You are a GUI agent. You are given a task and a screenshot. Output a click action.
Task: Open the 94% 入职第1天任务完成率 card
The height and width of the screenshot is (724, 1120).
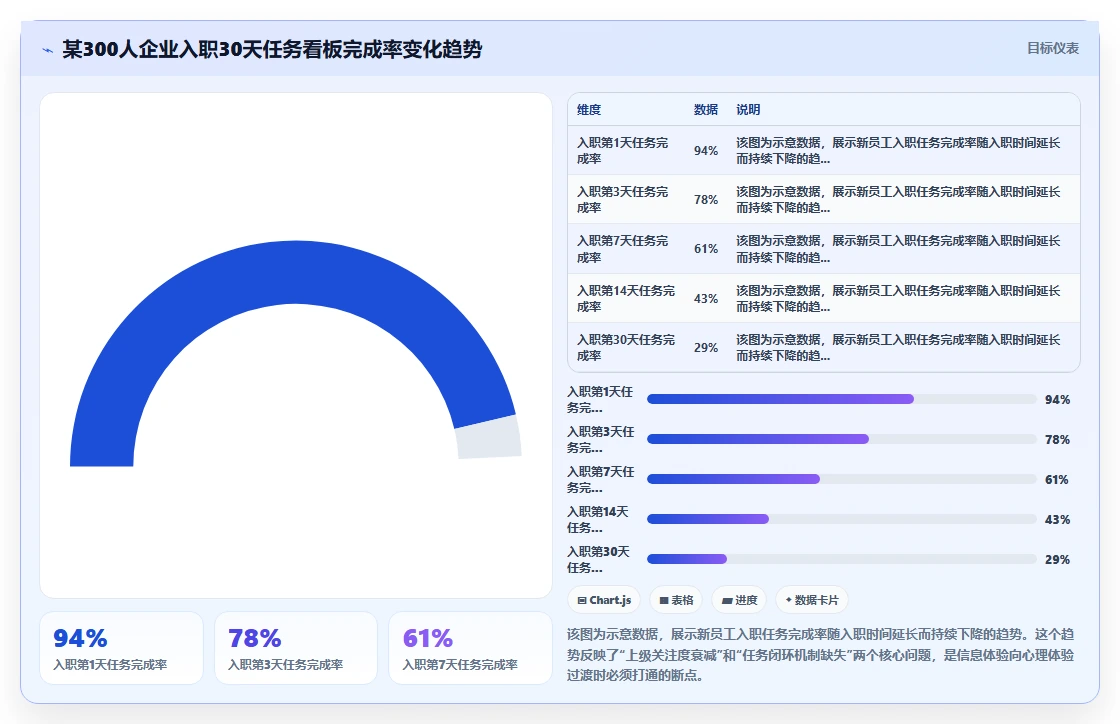[121, 648]
